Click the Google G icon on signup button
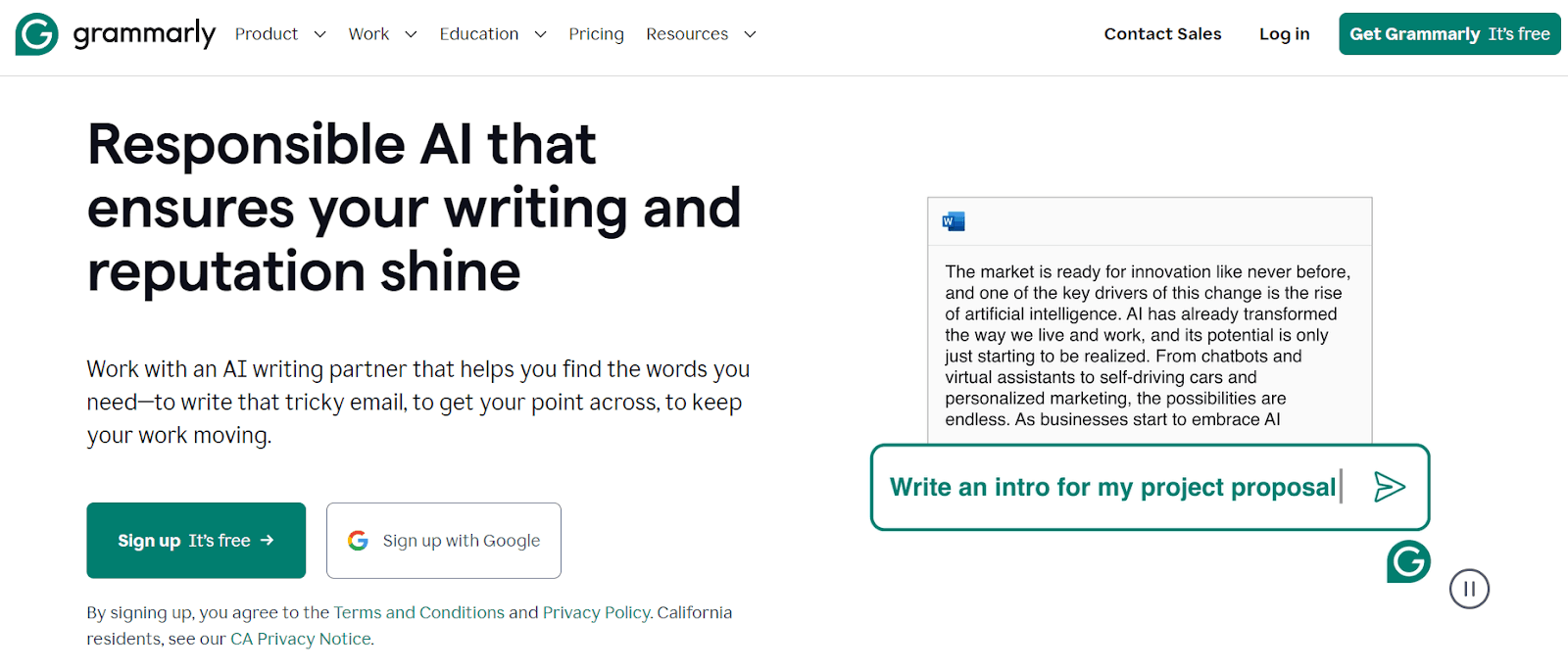 coord(359,541)
